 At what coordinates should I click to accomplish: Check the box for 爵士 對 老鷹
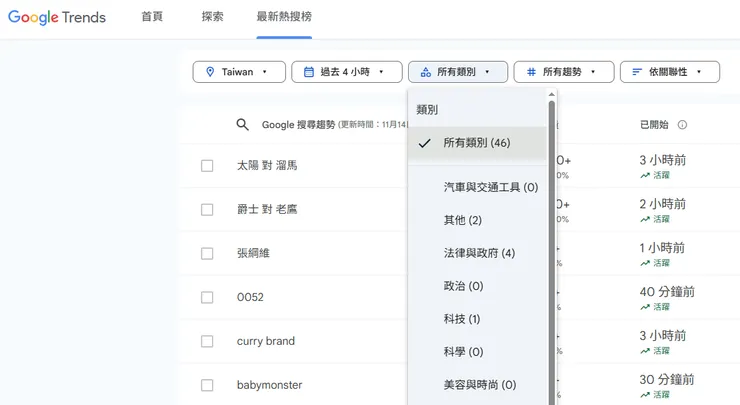[207, 210]
